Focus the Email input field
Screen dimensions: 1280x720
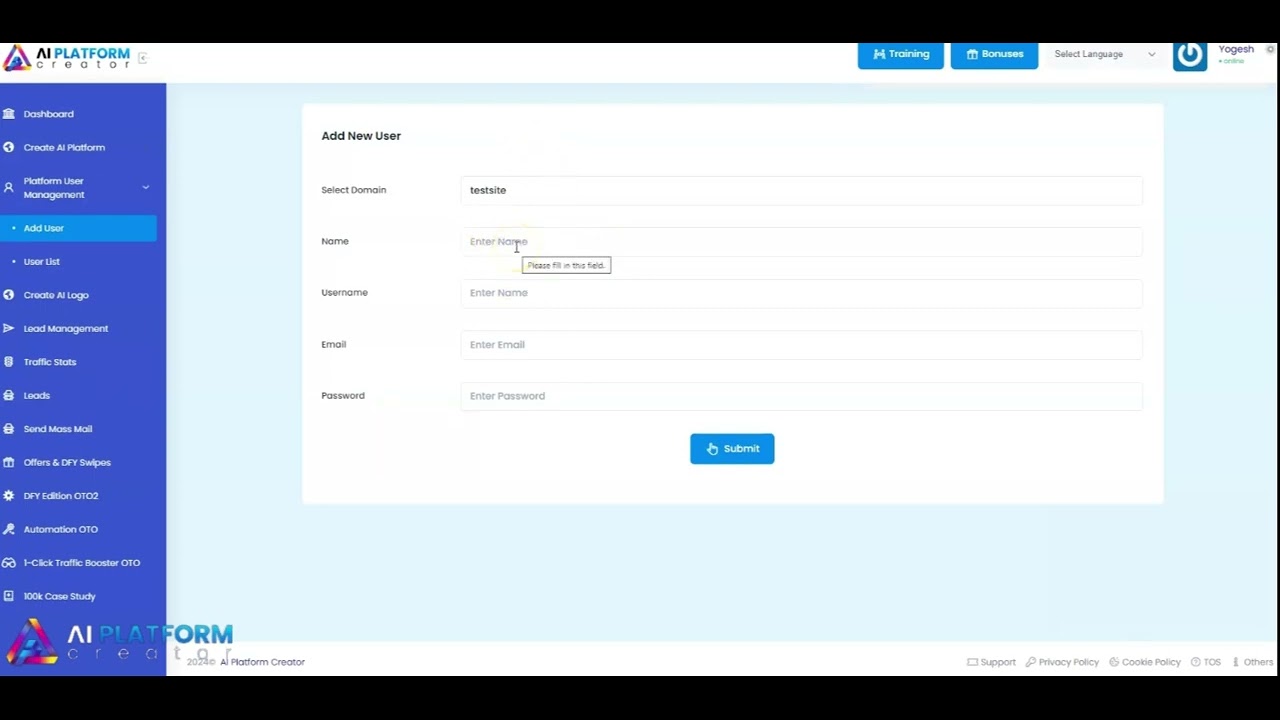tap(801, 345)
